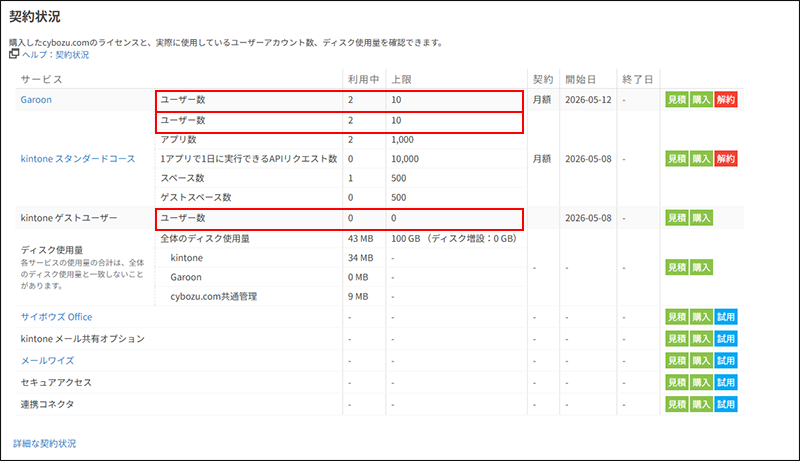Click the 契約 column header
800x461 pixels.
543,80
